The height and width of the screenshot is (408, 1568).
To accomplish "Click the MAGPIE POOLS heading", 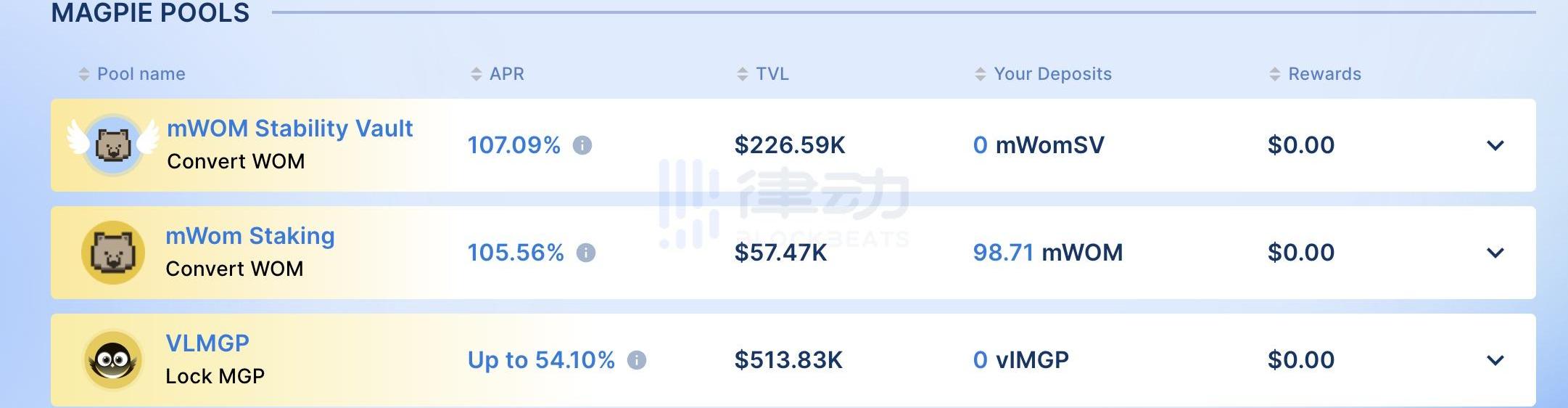I will [150, 13].
